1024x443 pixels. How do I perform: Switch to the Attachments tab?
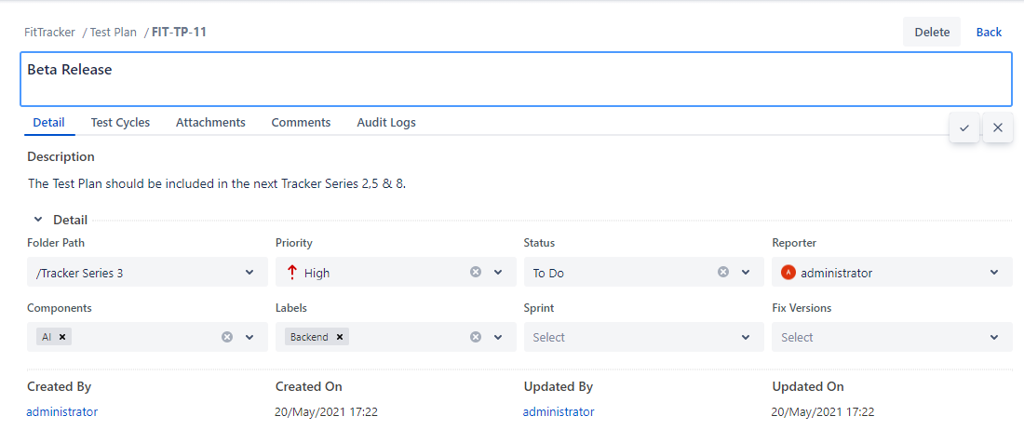[x=210, y=122]
